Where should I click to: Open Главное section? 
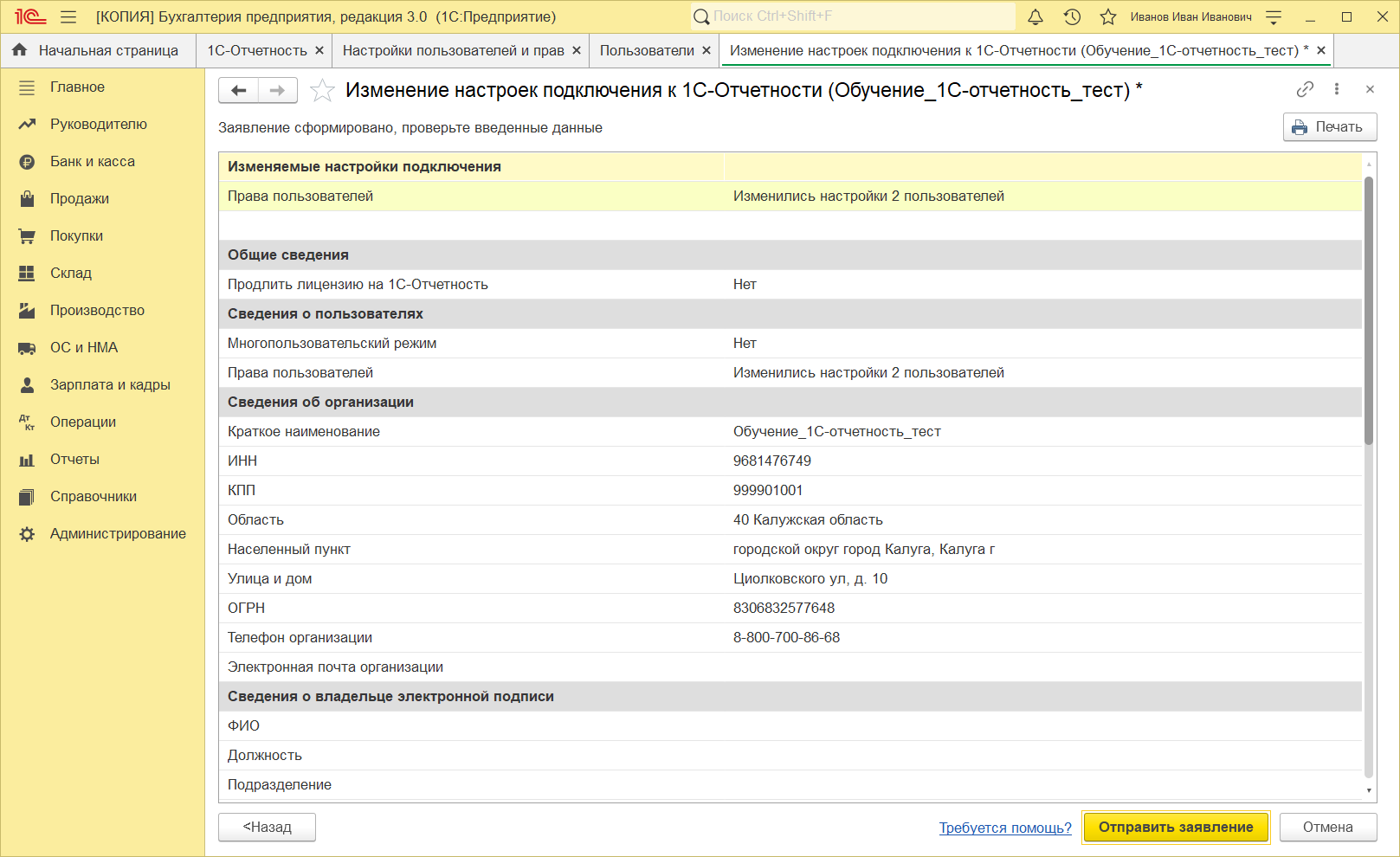(x=103, y=87)
